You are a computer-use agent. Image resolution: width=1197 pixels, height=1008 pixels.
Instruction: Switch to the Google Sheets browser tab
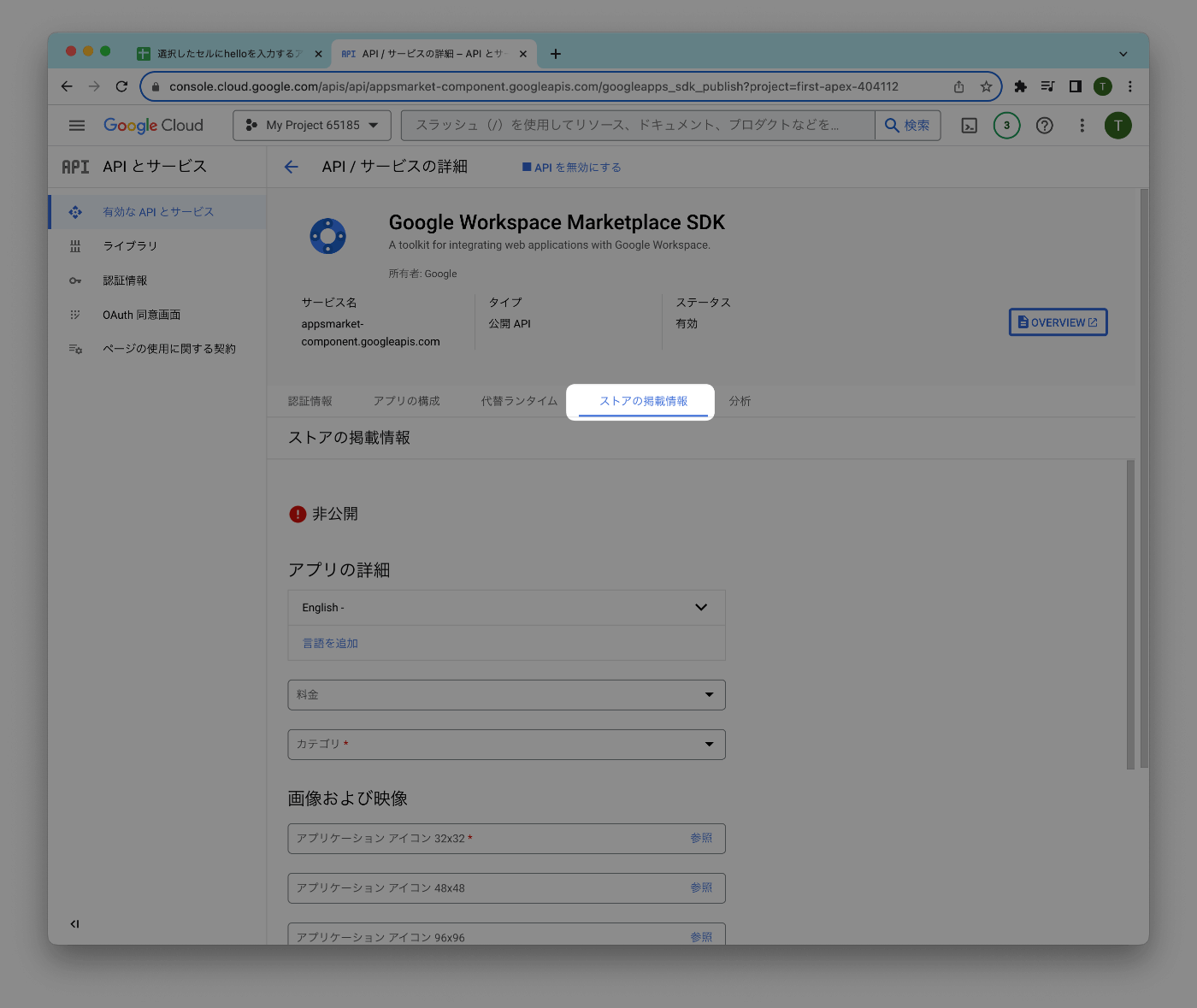228,54
